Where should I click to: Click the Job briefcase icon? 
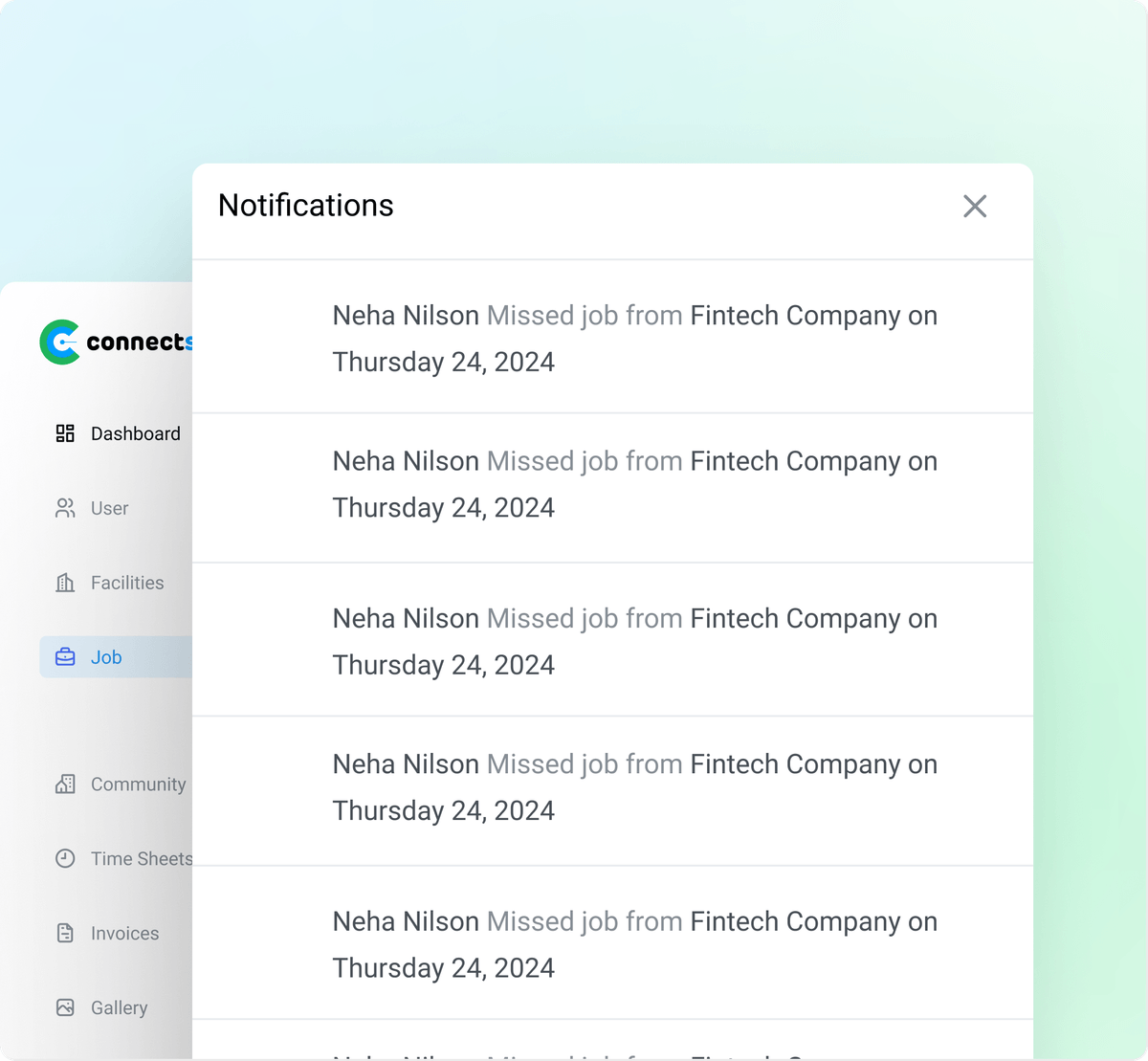[65, 657]
